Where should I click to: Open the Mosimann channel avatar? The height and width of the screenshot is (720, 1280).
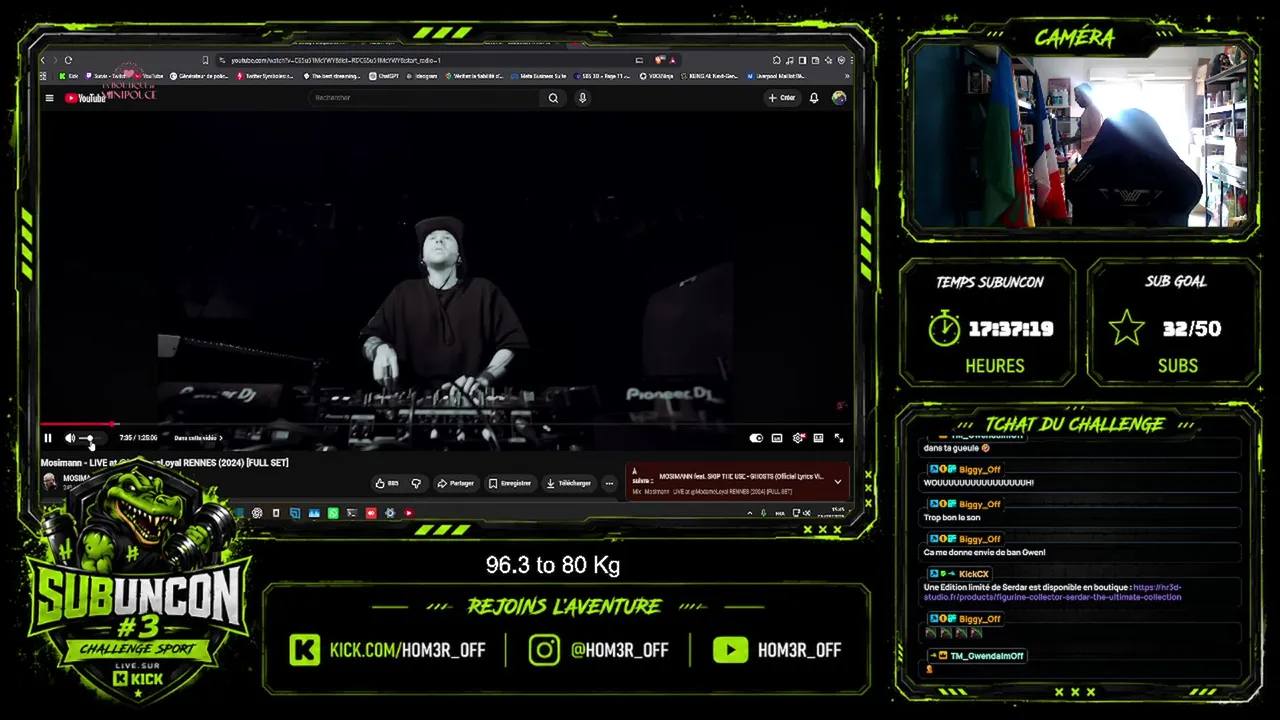[49, 482]
